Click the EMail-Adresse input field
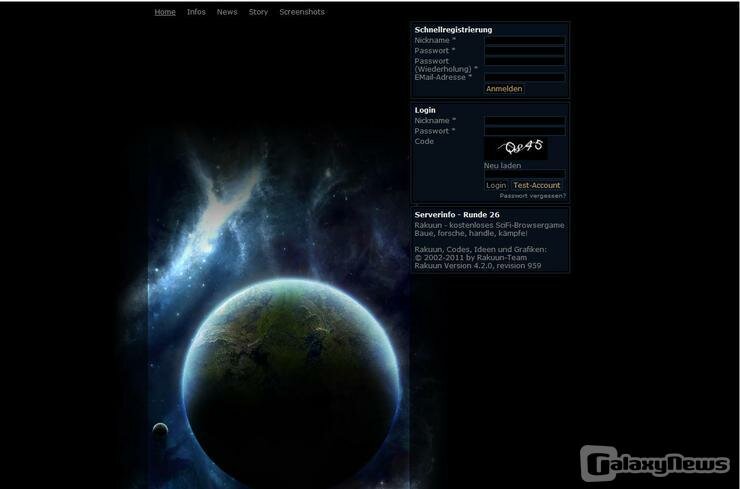This screenshot has width=740, height=489. [525, 77]
